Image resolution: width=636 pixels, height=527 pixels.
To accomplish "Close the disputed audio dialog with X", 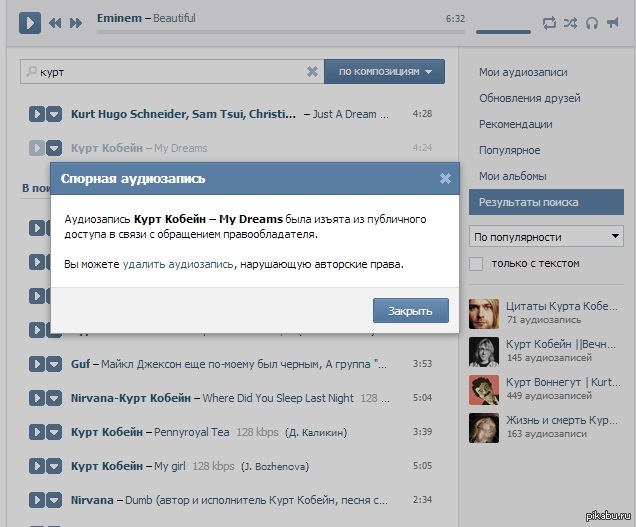I will (445, 178).
